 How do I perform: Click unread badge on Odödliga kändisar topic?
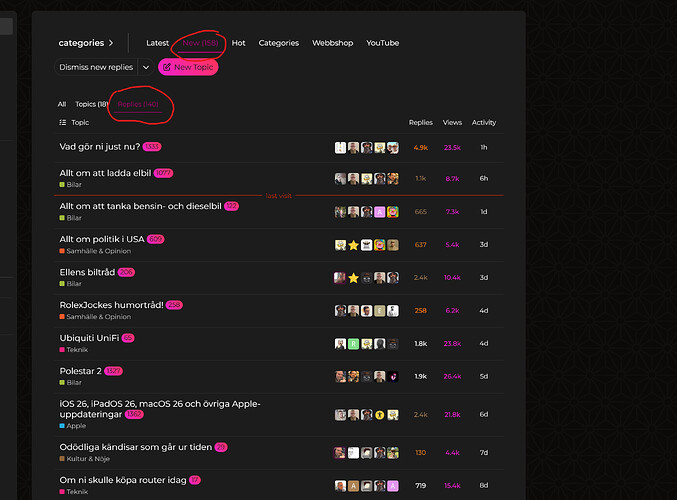(221, 447)
